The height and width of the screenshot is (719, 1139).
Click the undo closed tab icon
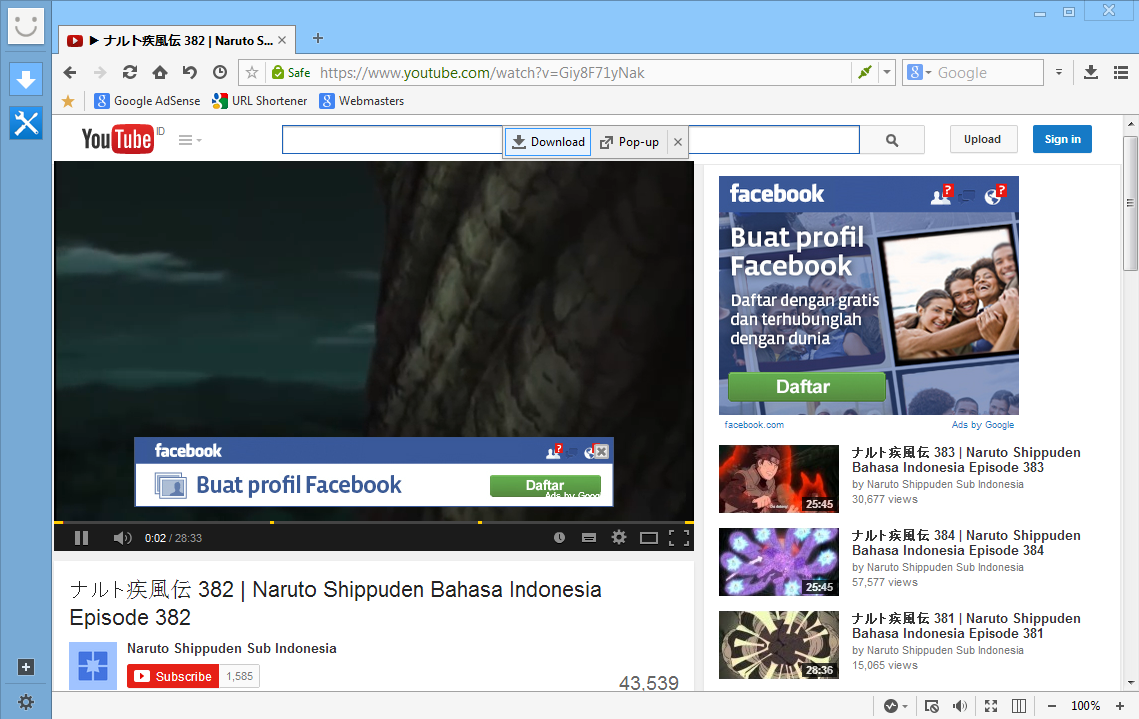pos(190,73)
